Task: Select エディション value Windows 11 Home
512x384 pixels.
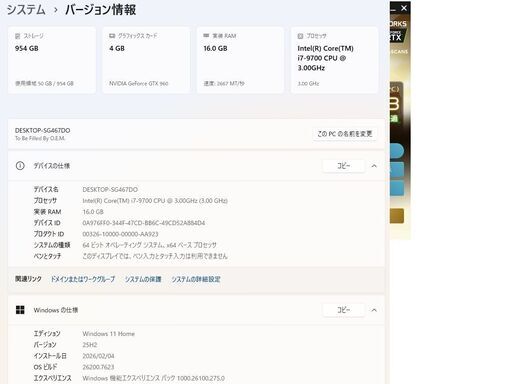Action: 109,334
